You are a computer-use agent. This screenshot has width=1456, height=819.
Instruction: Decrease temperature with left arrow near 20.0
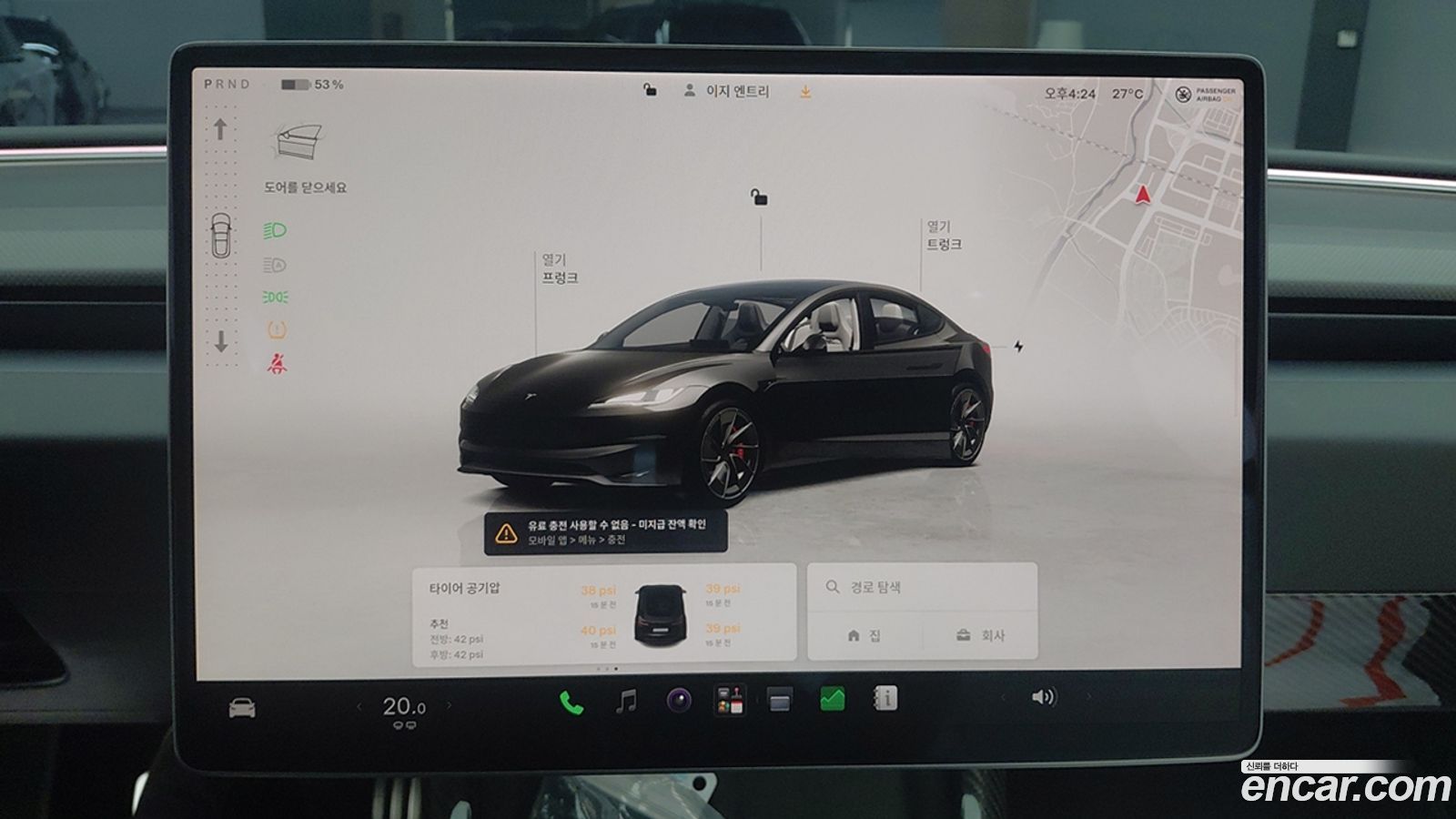click(359, 706)
